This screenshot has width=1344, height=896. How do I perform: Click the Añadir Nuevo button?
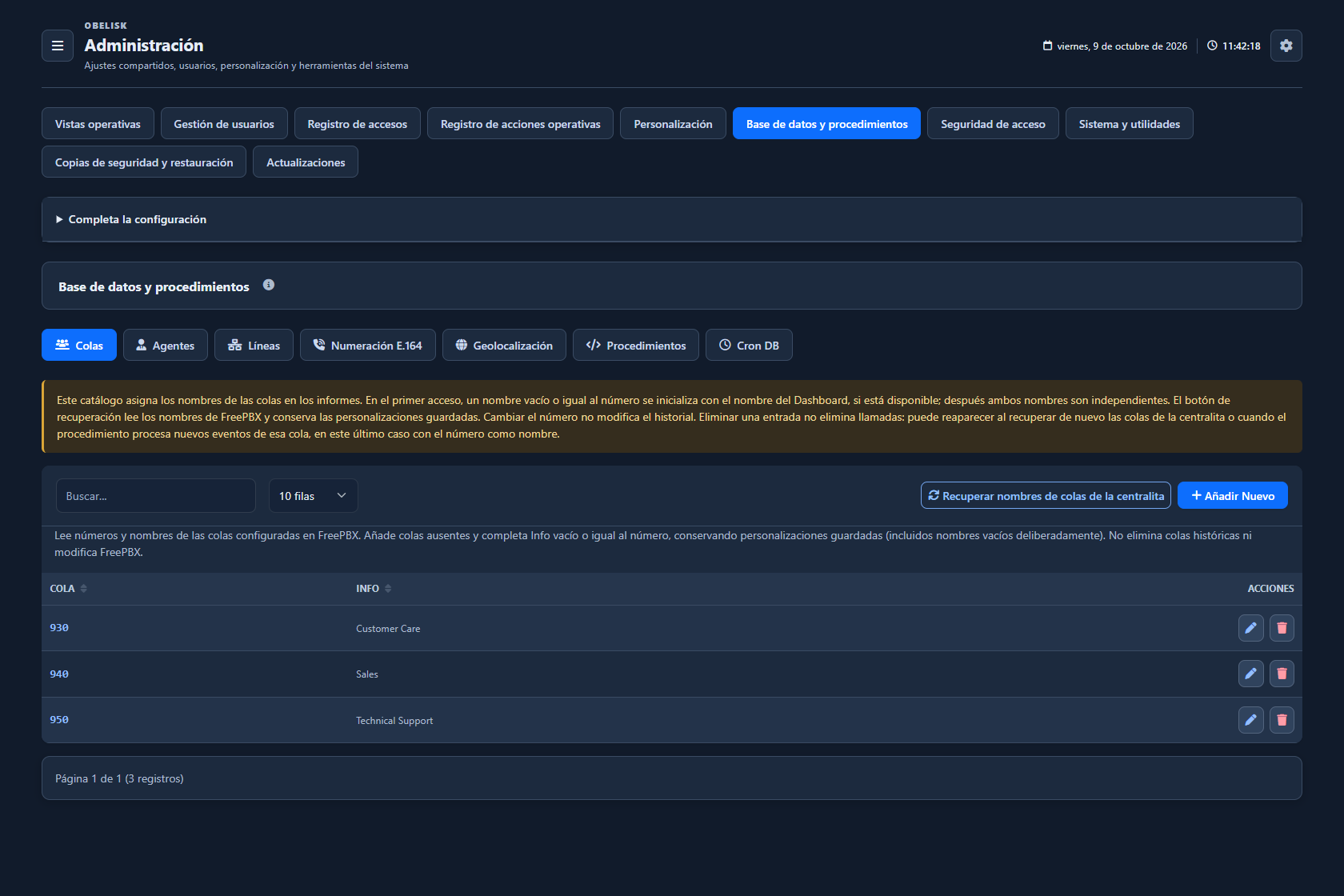click(1233, 495)
